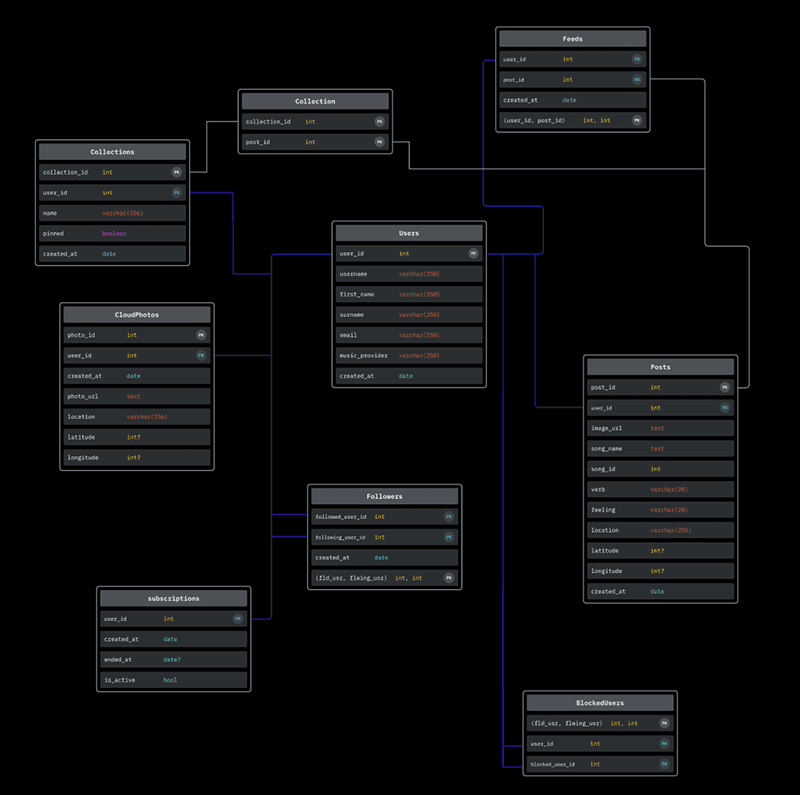
Task: Click the FK badge on Feeds post_id row
Action: 637,80
